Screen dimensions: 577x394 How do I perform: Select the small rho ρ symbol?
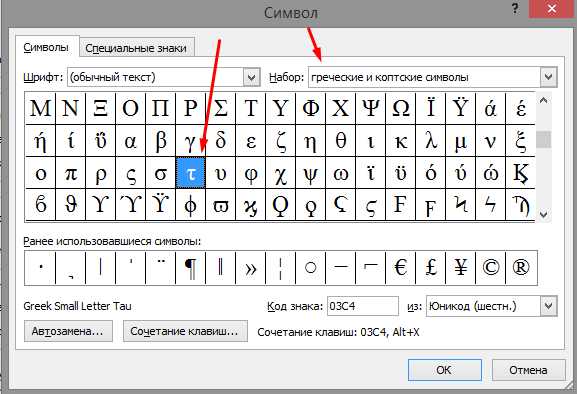tap(100, 173)
